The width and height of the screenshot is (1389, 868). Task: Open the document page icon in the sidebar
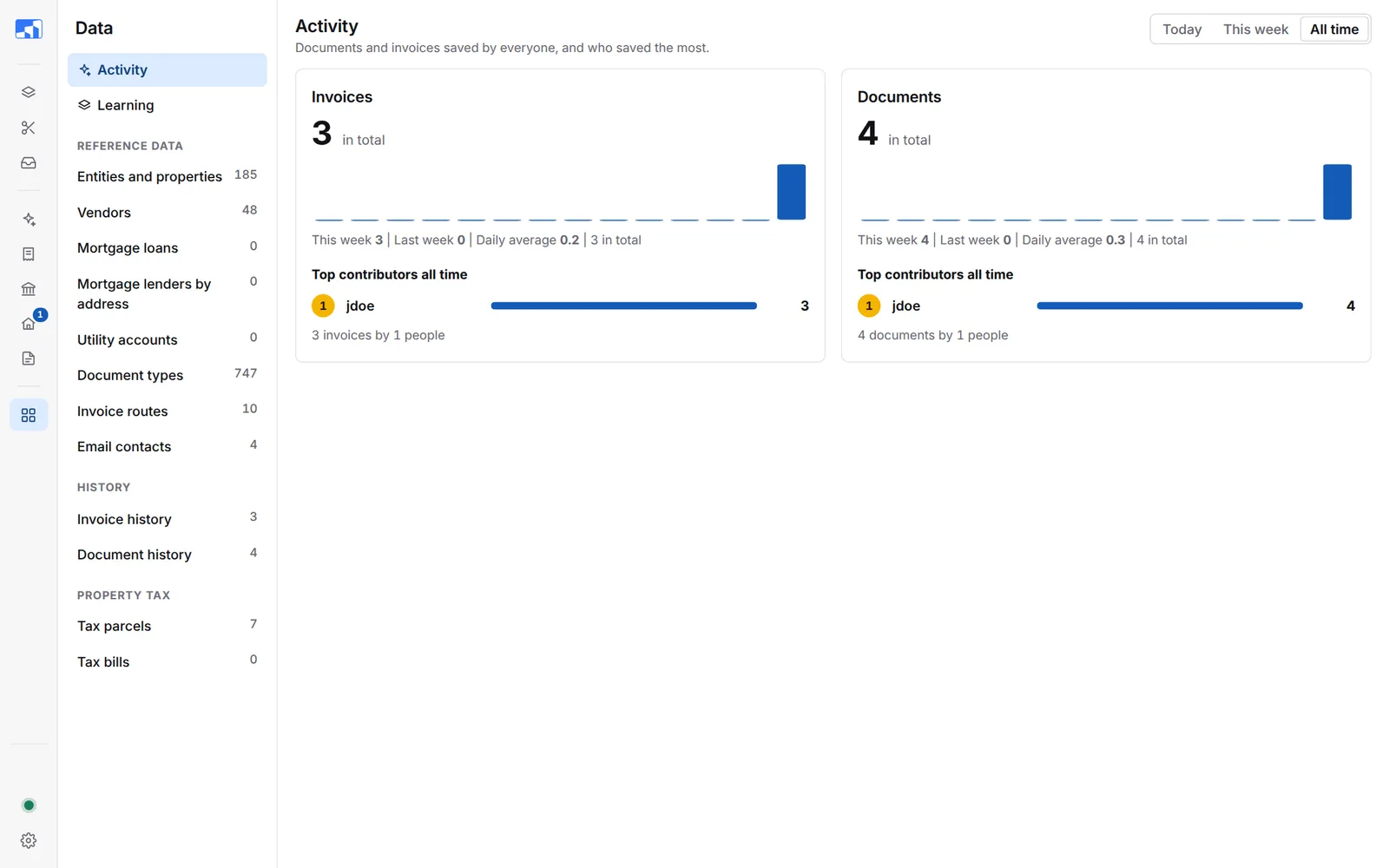pyautogui.click(x=29, y=358)
